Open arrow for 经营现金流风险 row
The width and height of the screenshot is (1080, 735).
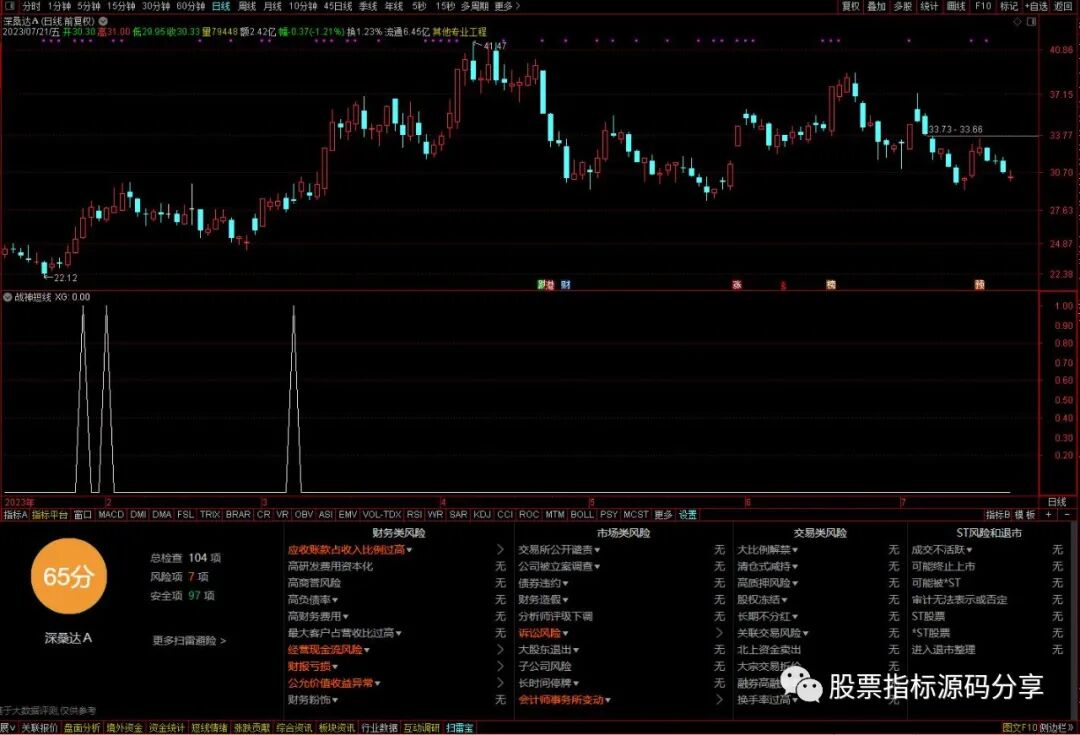[500, 650]
